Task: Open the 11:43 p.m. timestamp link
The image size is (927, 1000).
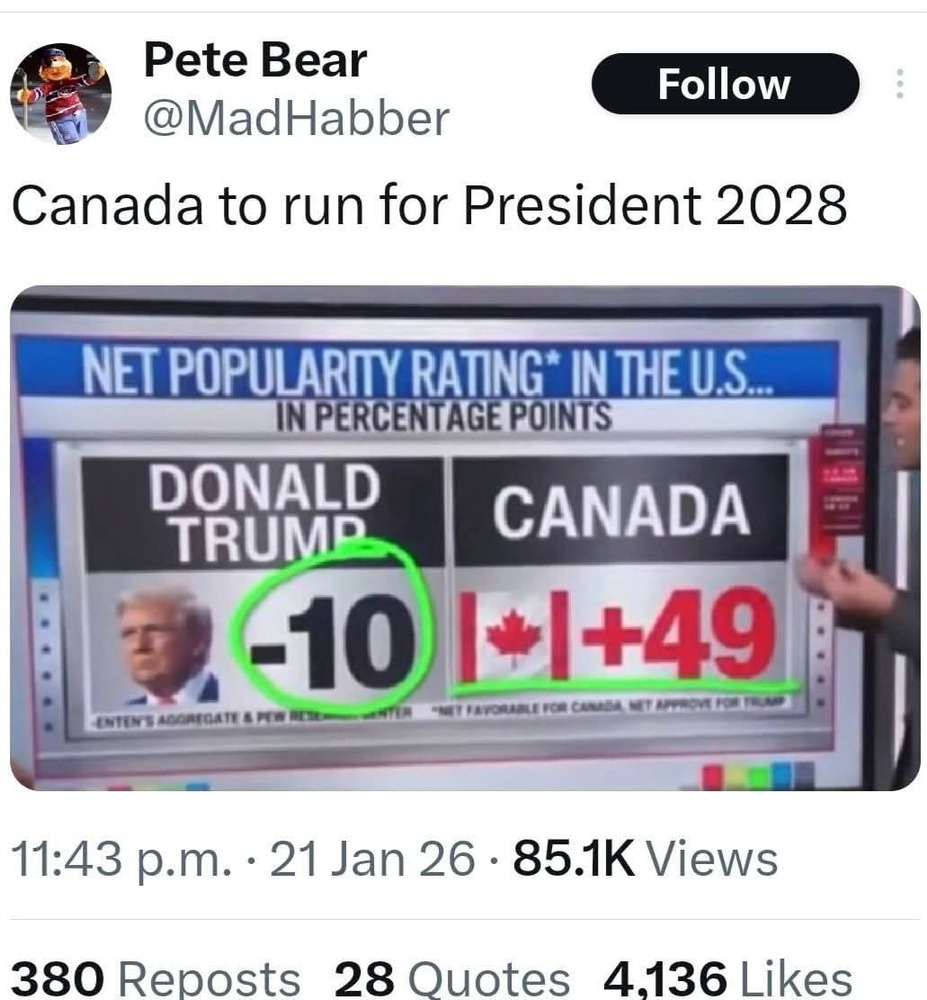Action: (x=122, y=859)
